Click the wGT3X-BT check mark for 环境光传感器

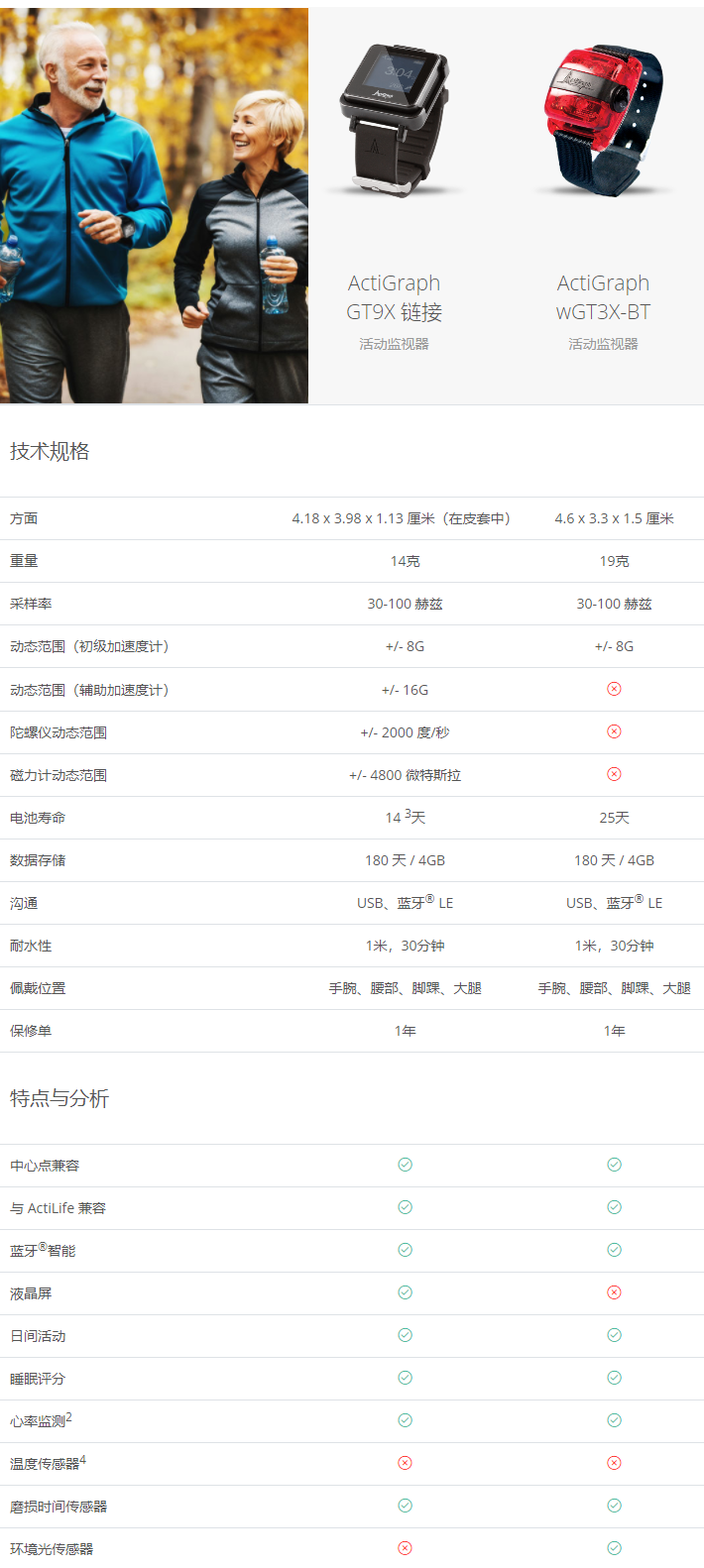(614, 1548)
